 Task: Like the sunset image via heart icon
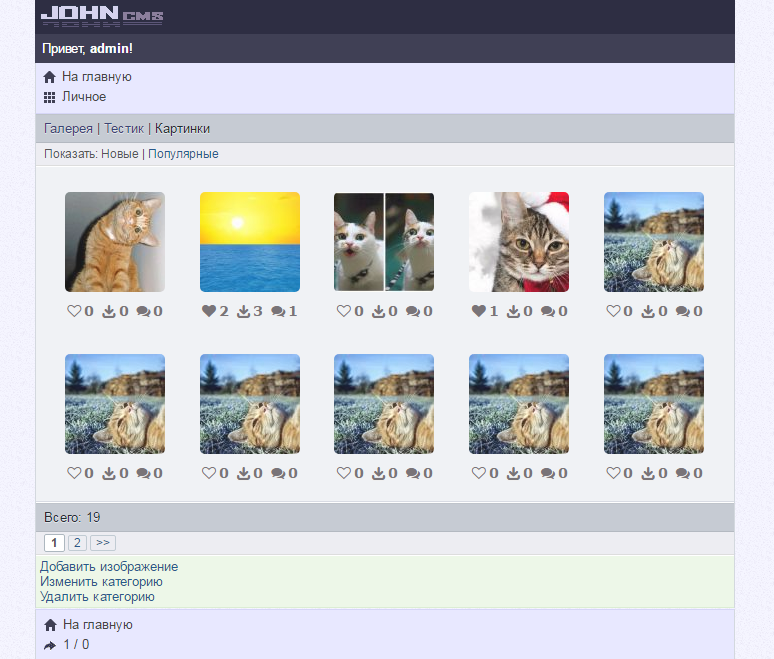(x=208, y=312)
